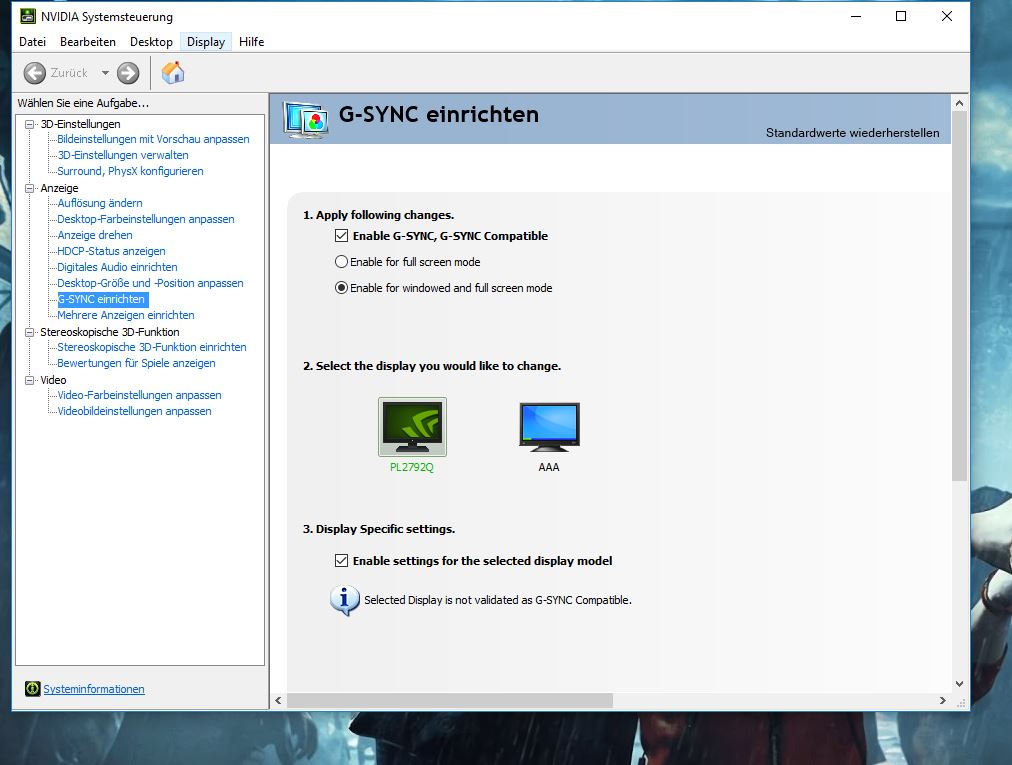Minimize the NVIDIA Systemsteuerung window
Screen dimensions: 1012x765
coord(856,16)
